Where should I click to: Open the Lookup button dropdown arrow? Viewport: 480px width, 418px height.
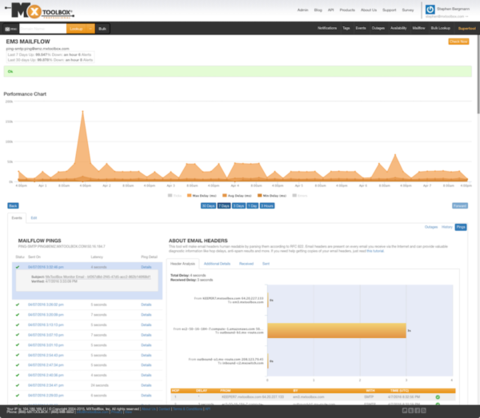pos(91,29)
